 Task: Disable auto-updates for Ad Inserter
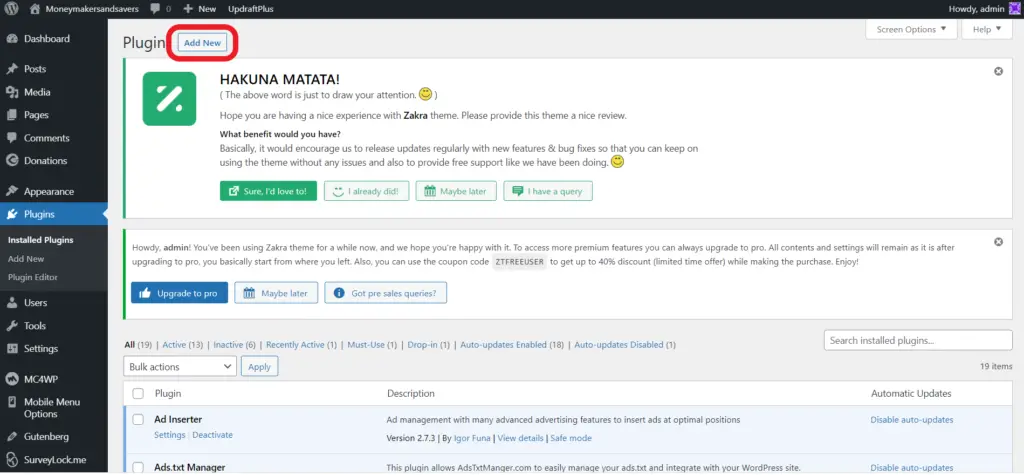tap(912, 420)
